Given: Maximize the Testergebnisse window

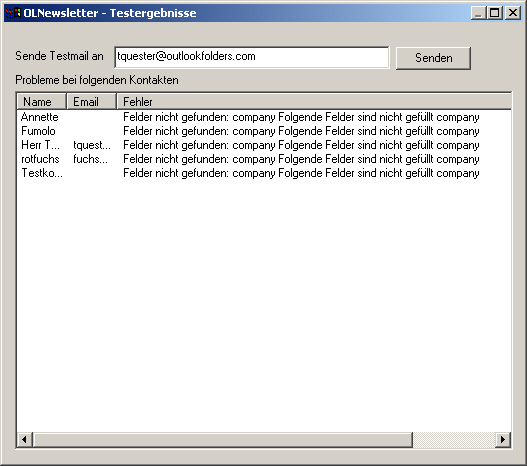Looking at the screenshot, I should tap(495, 13).
